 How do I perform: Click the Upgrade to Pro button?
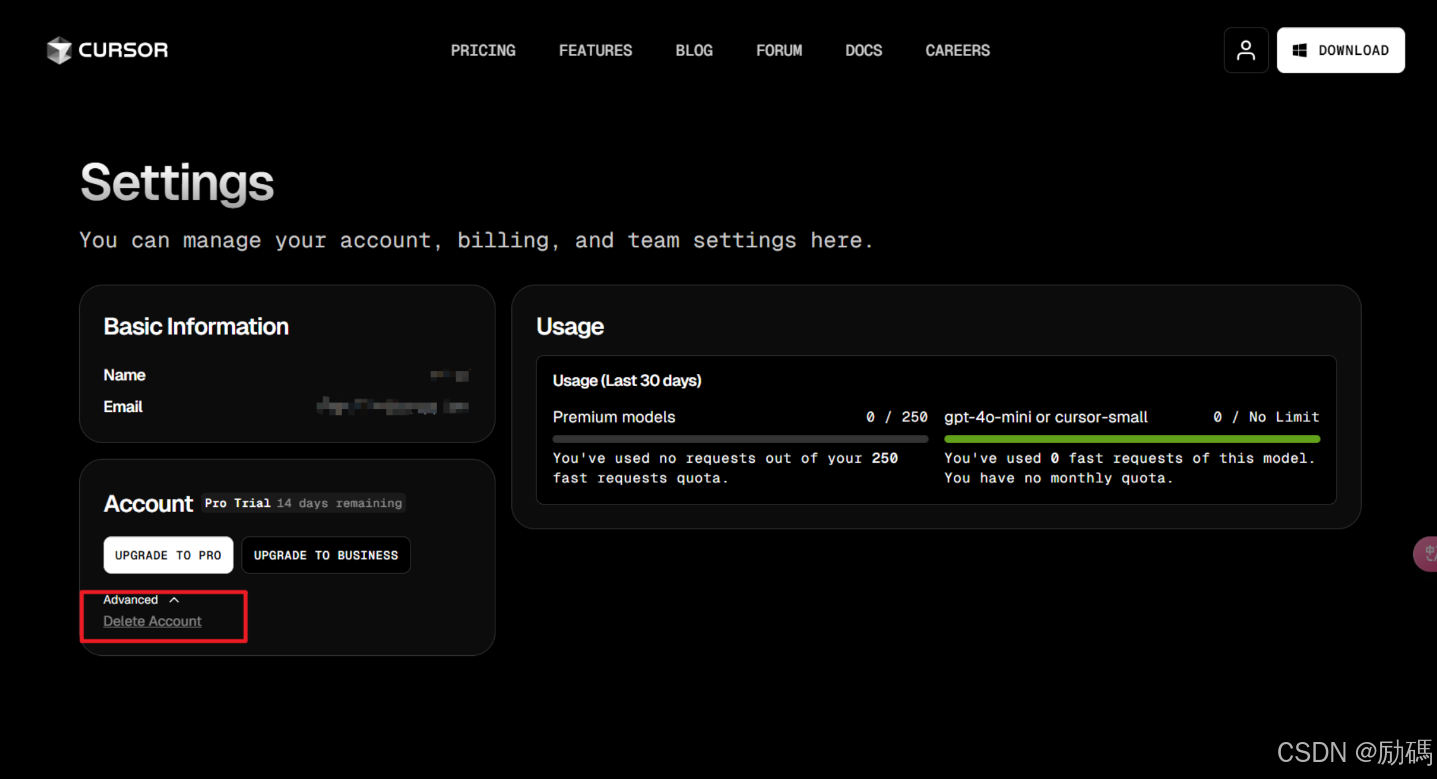coord(168,555)
